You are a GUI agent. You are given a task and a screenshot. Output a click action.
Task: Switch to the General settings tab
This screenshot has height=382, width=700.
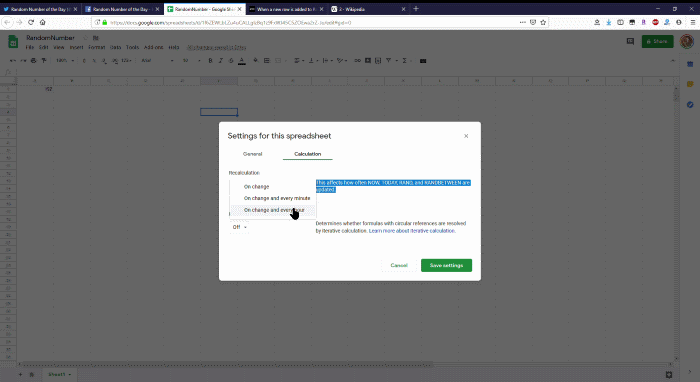(x=252, y=154)
